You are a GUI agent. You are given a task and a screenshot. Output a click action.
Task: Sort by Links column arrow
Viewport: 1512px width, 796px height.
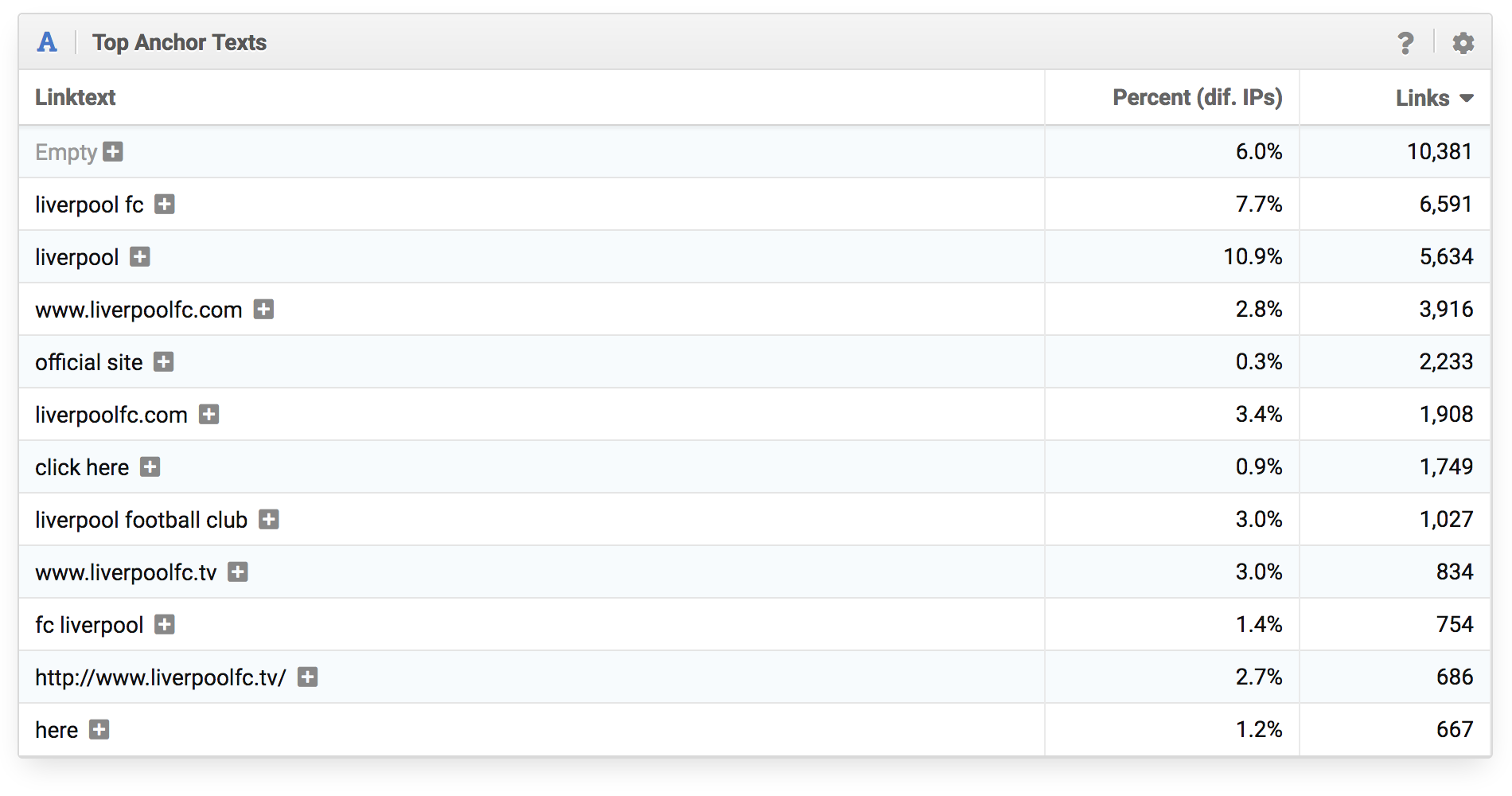(1466, 98)
